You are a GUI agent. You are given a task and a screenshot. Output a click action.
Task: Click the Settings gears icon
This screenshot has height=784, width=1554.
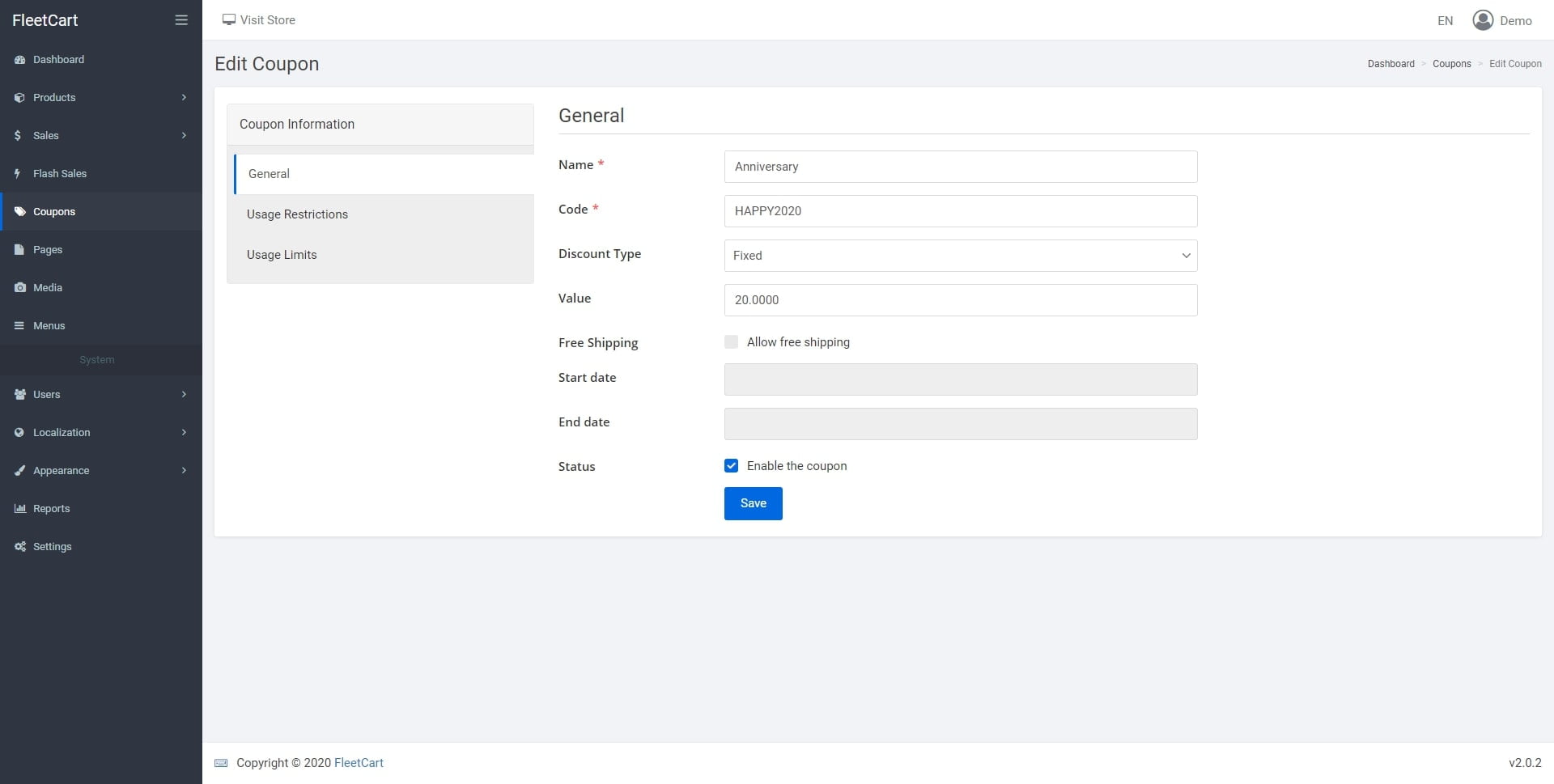pos(20,547)
